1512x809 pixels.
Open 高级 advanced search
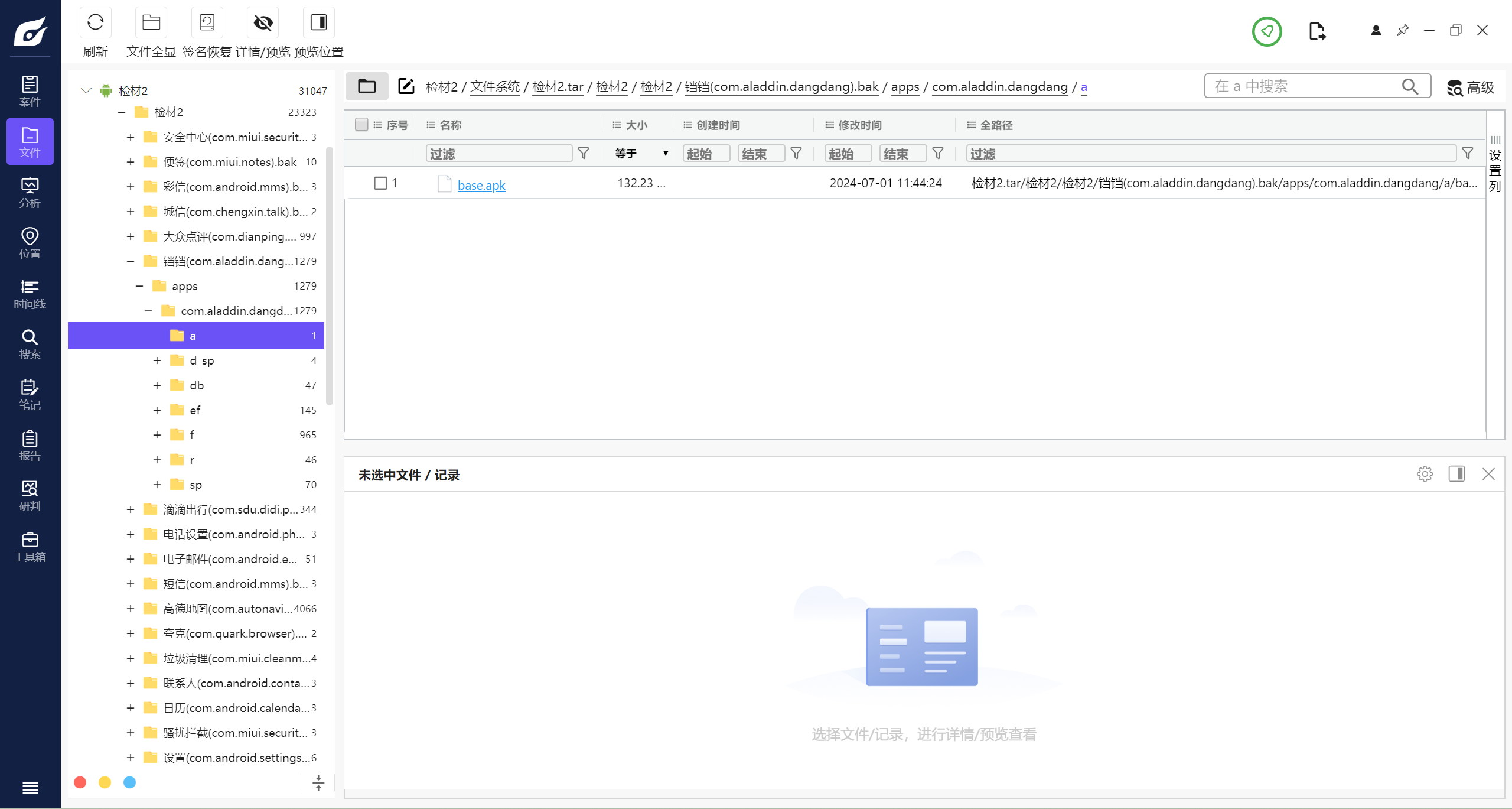(x=1471, y=87)
